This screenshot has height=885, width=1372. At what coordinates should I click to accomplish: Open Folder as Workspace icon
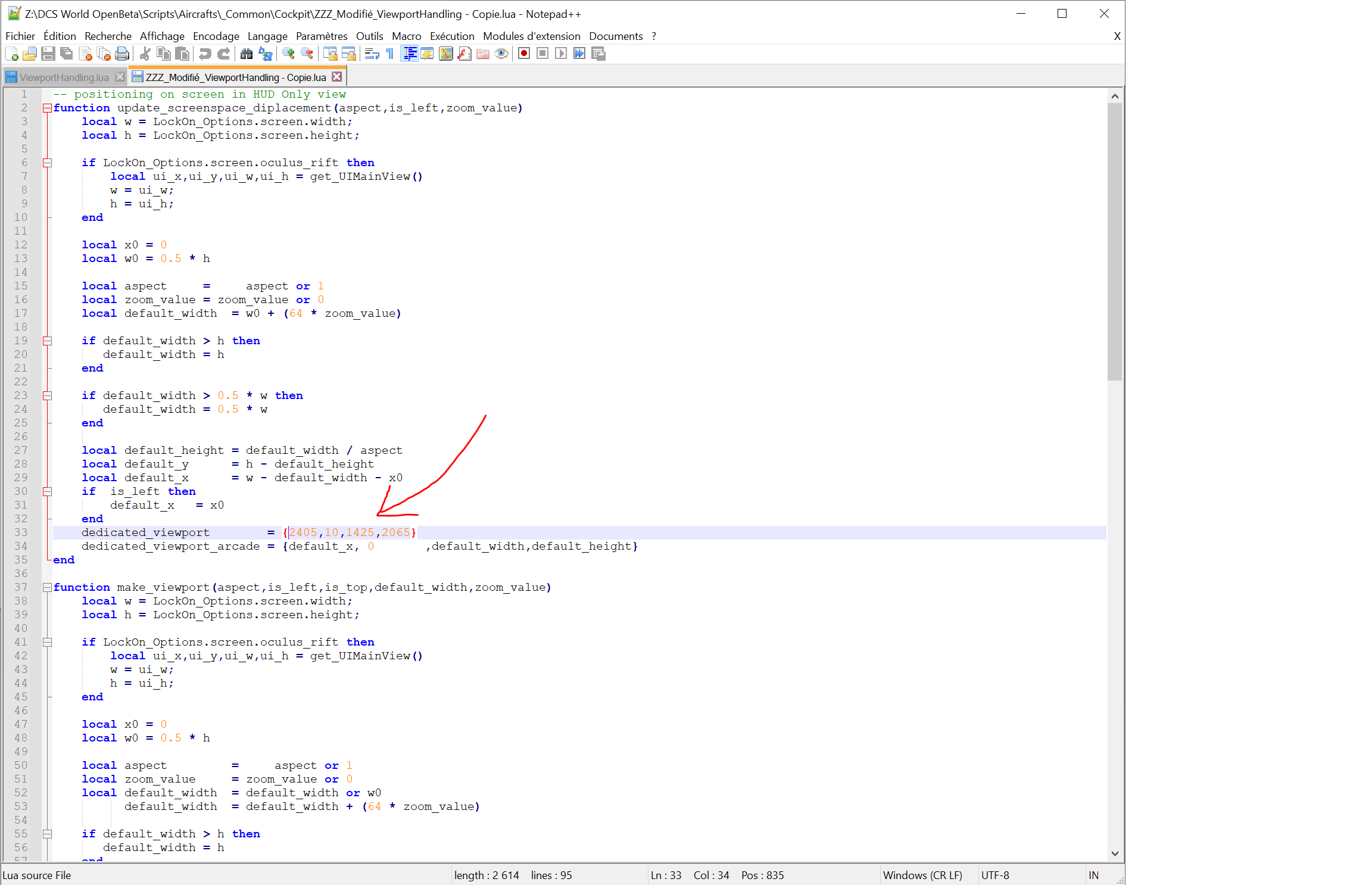click(x=483, y=54)
